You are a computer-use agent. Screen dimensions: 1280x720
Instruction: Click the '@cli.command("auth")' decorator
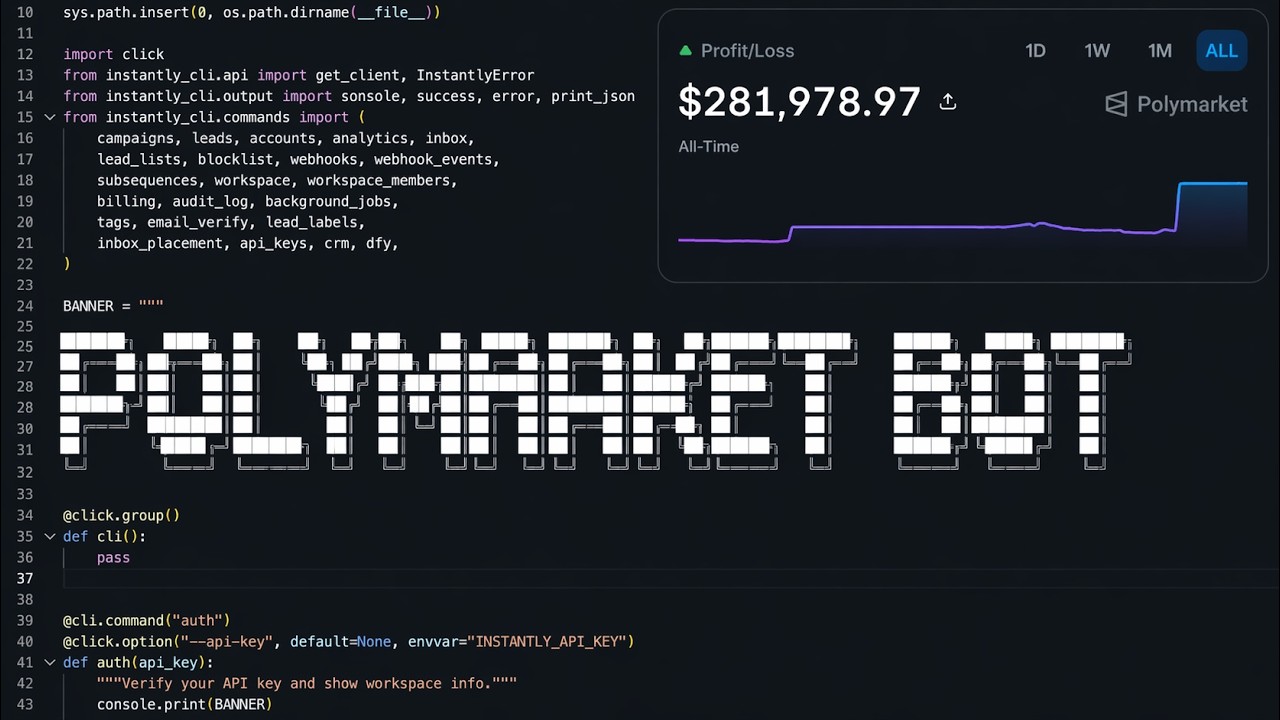click(x=147, y=620)
